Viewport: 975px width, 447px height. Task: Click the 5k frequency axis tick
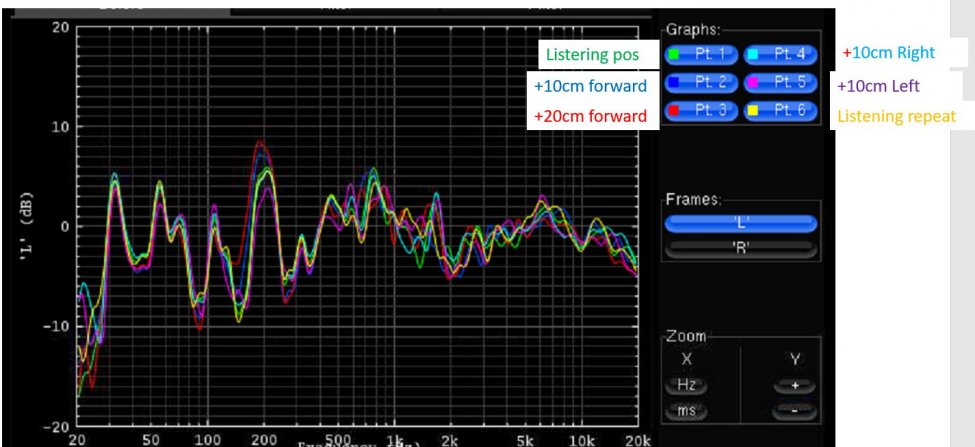[x=525, y=440]
